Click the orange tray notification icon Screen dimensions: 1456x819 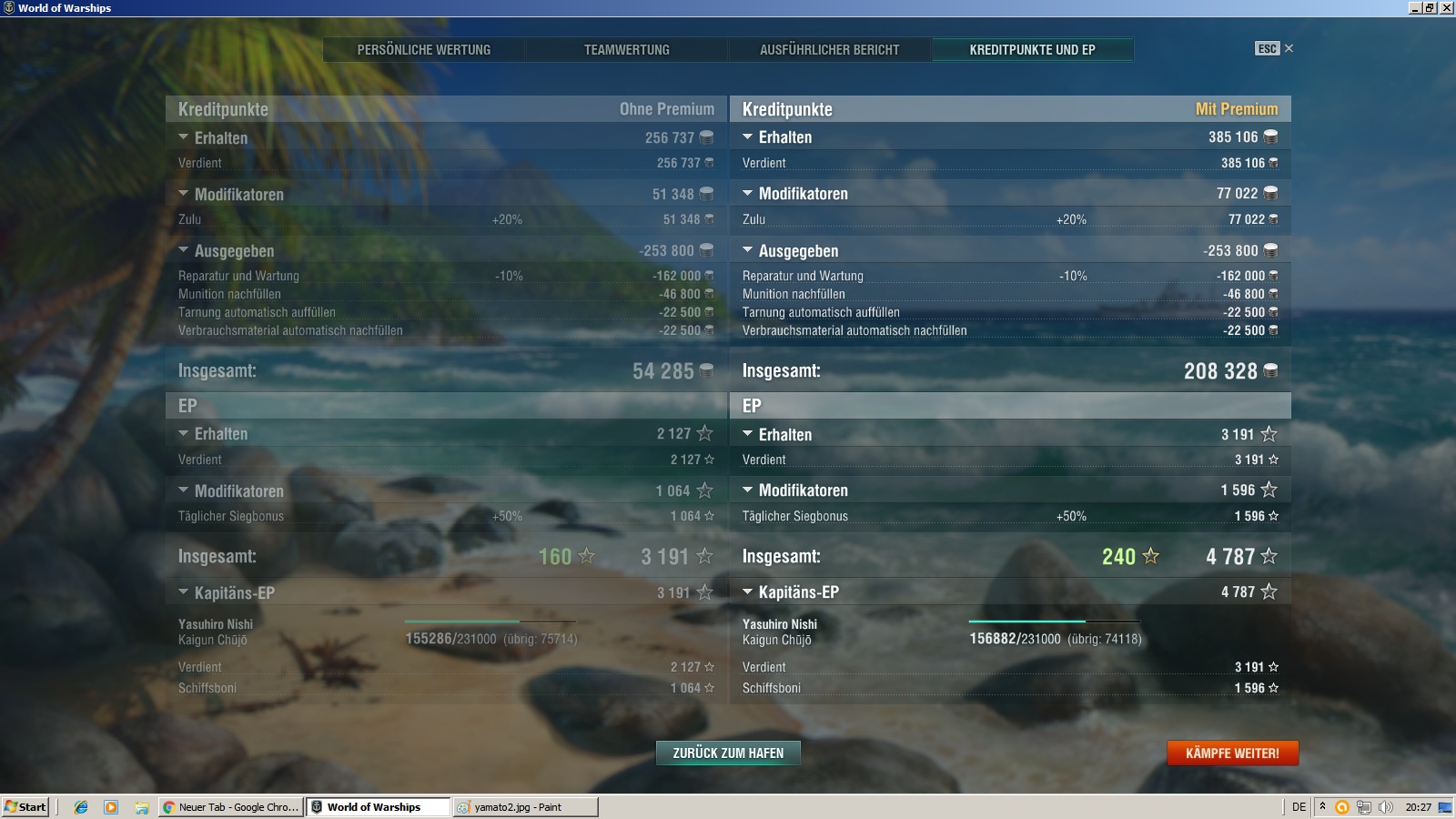[x=1341, y=807]
